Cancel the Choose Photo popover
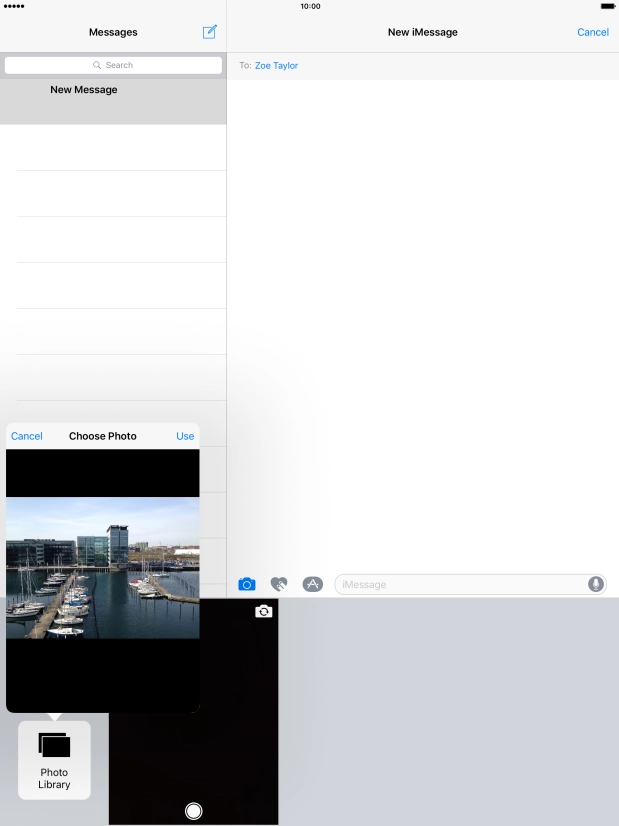 (27, 436)
